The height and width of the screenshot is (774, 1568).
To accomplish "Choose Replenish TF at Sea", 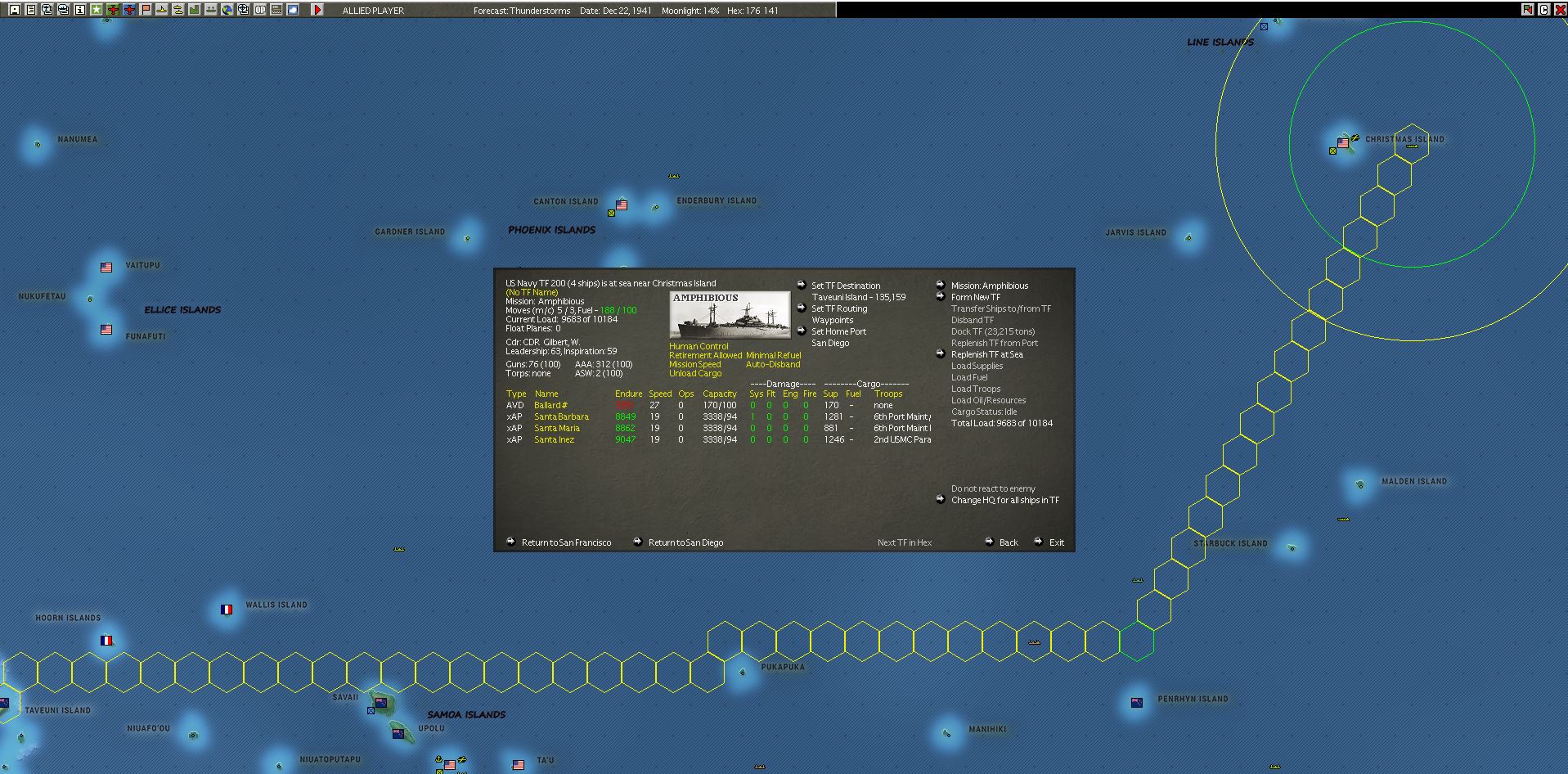I will (x=986, y=354).
